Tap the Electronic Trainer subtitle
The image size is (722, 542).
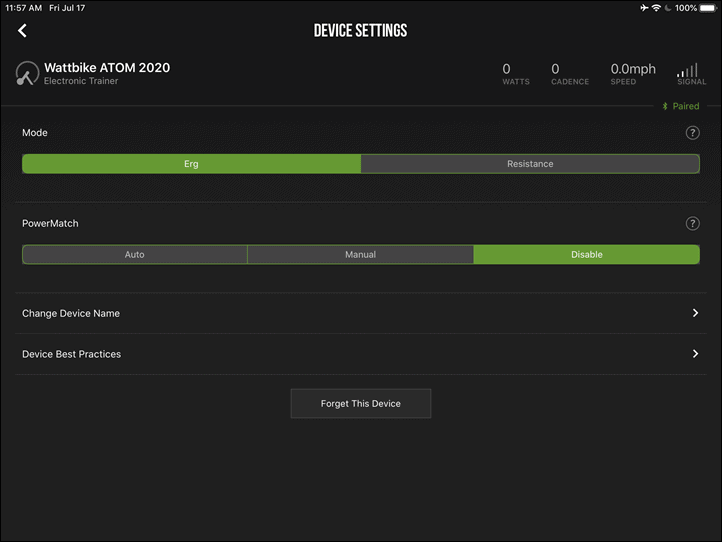(81, 81)
